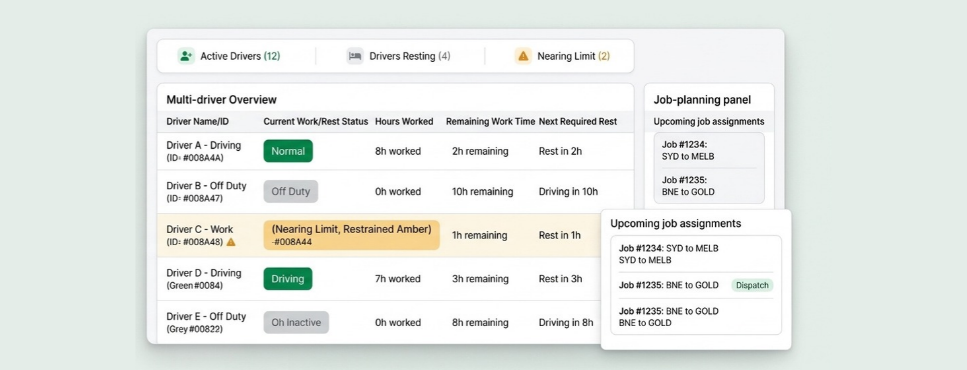
Task: Click the Dispatch button for Job #1235
Action: click(x=752, y=286)
